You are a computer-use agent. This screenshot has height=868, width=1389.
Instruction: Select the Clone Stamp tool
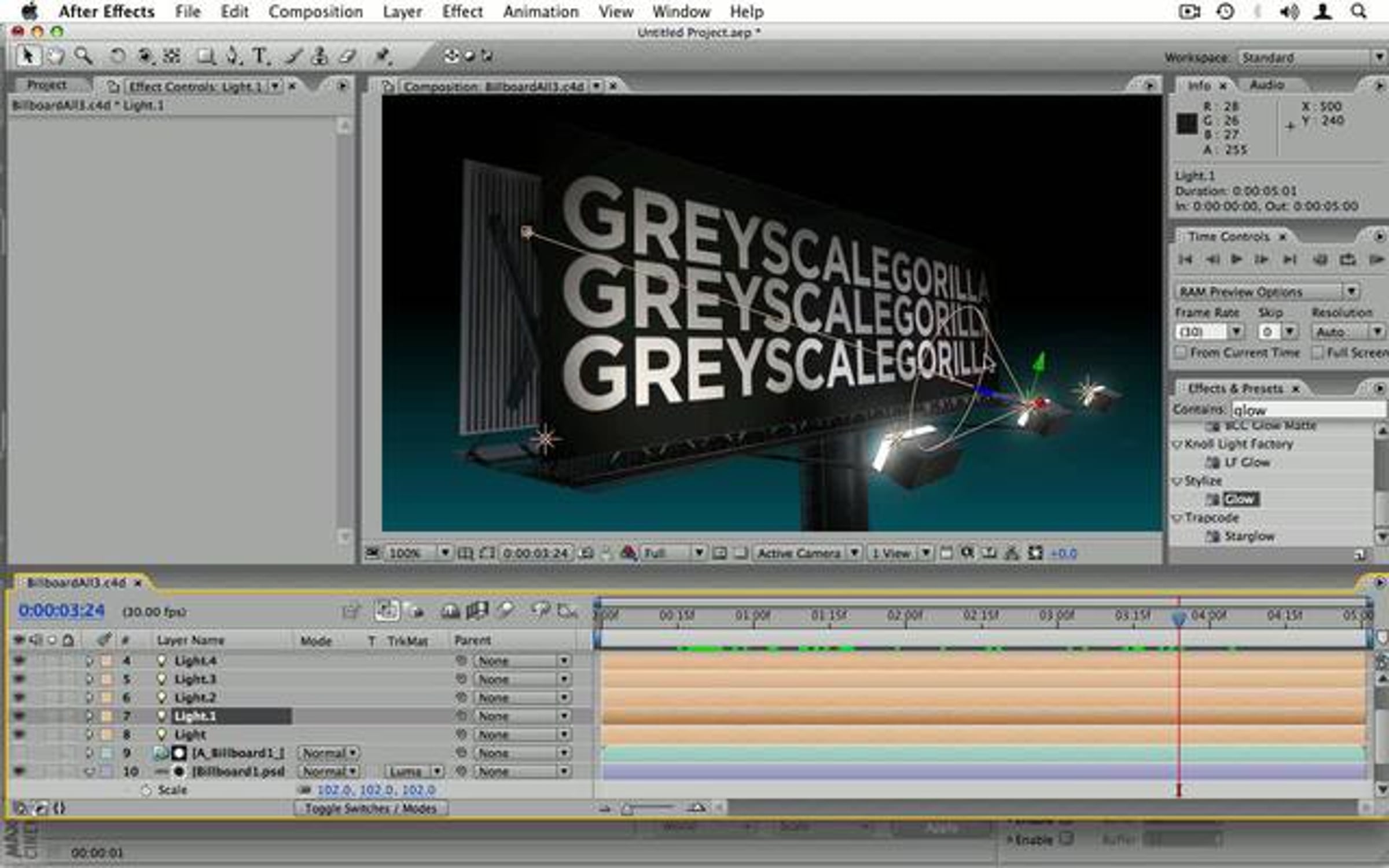(x=319, y=56)
